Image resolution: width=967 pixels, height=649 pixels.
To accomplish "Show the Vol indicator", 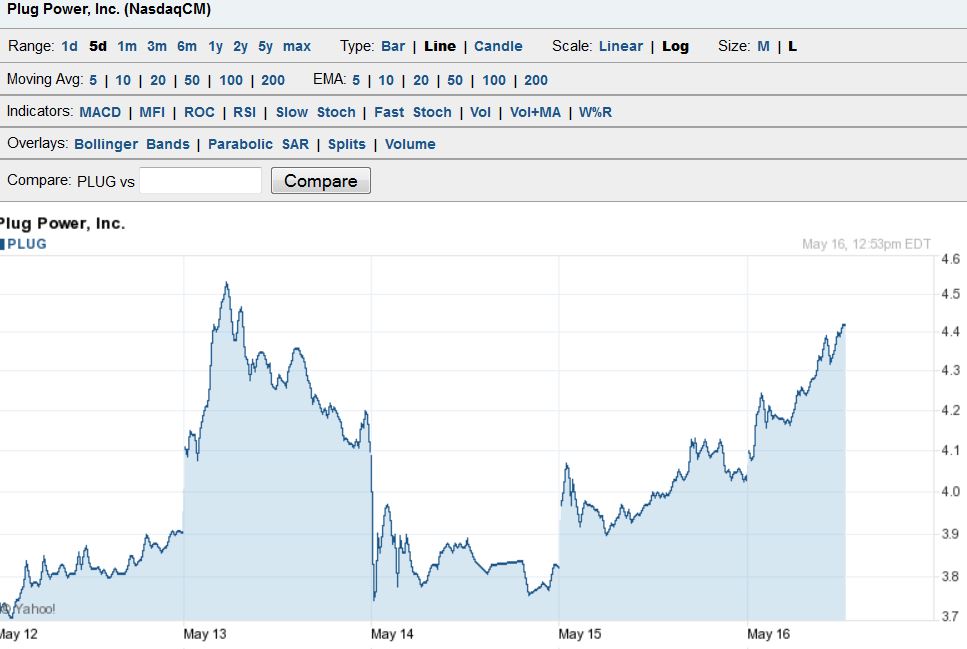I will tap(480, 112).
